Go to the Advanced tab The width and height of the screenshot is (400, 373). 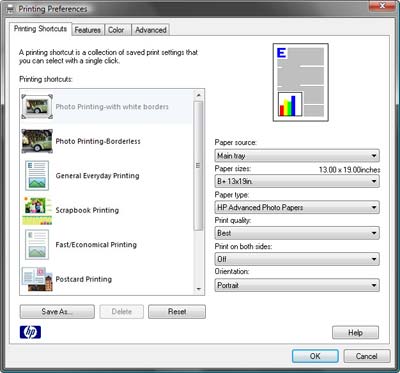[x=151, y=30]
